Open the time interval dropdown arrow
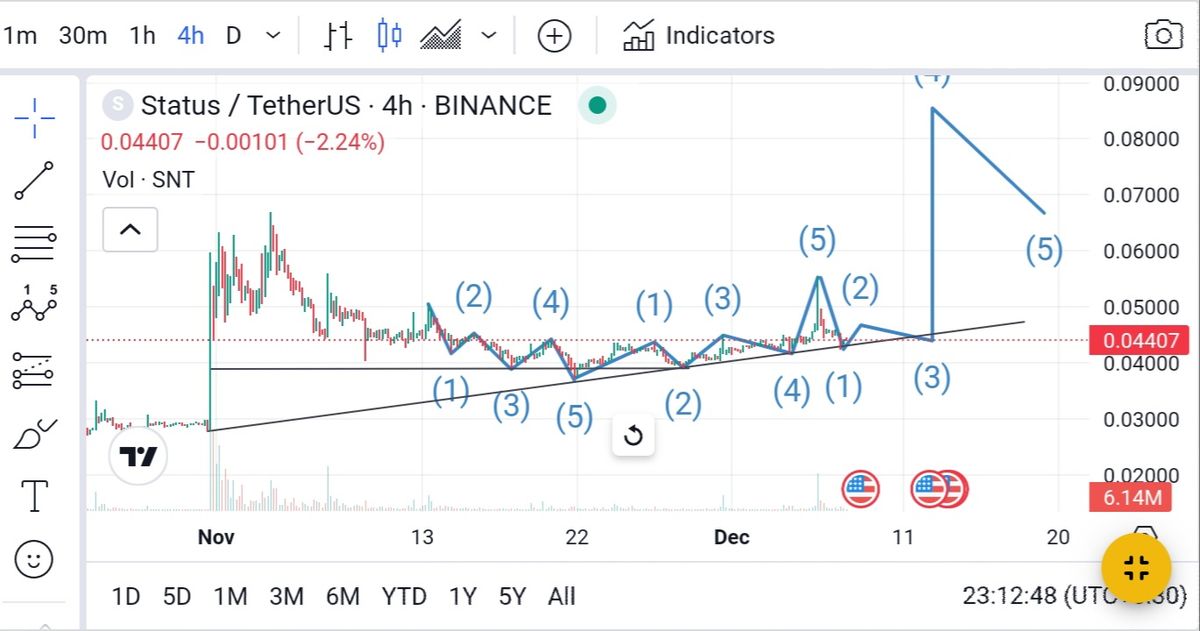Screen dimensions: 1200x631 click(x=273, y=36)
